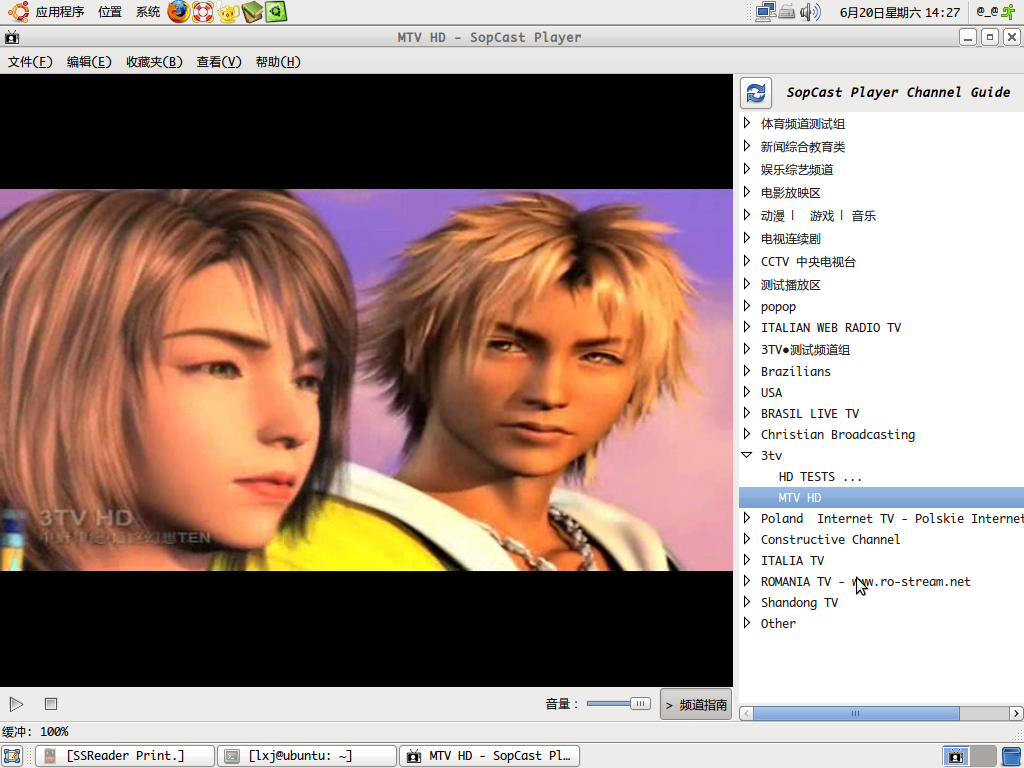Switch to the SSReader Print taskbar window
Screen dimensions: 1024x768
pos(125,756)
